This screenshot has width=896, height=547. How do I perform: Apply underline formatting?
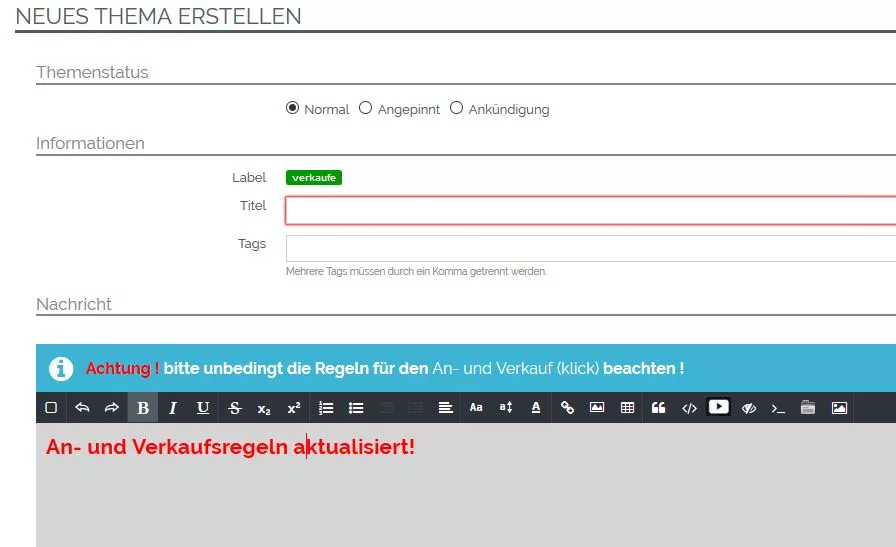203,408
